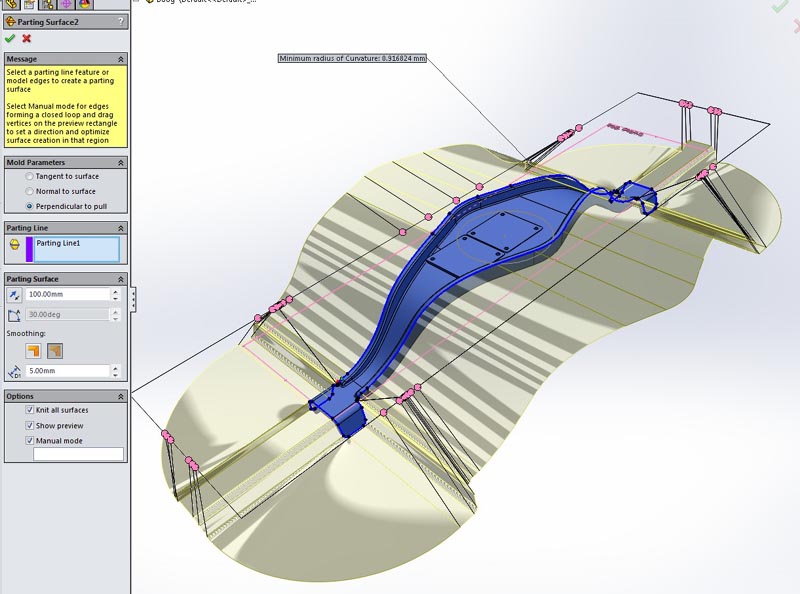Edit the 5.00mm smoothing distance field
Image resolution: width=800 pixels, height=594 pixels.
coord(67,371)
